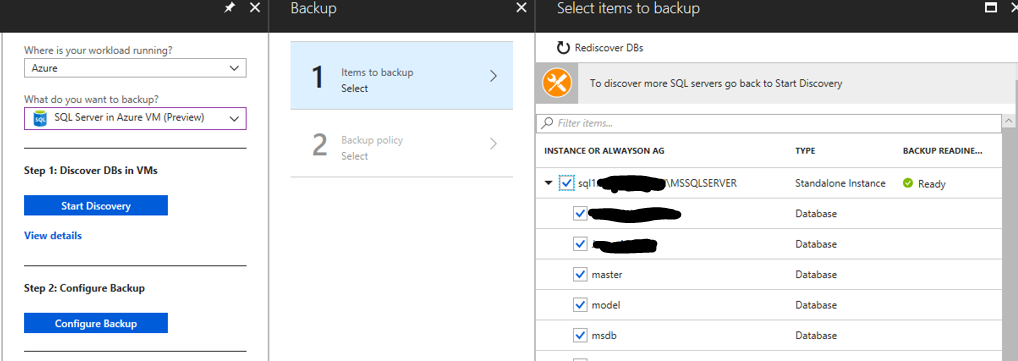Close the Backup blade
The width and height of the screenshot is (1018, 361).
[x=521, y=8]
